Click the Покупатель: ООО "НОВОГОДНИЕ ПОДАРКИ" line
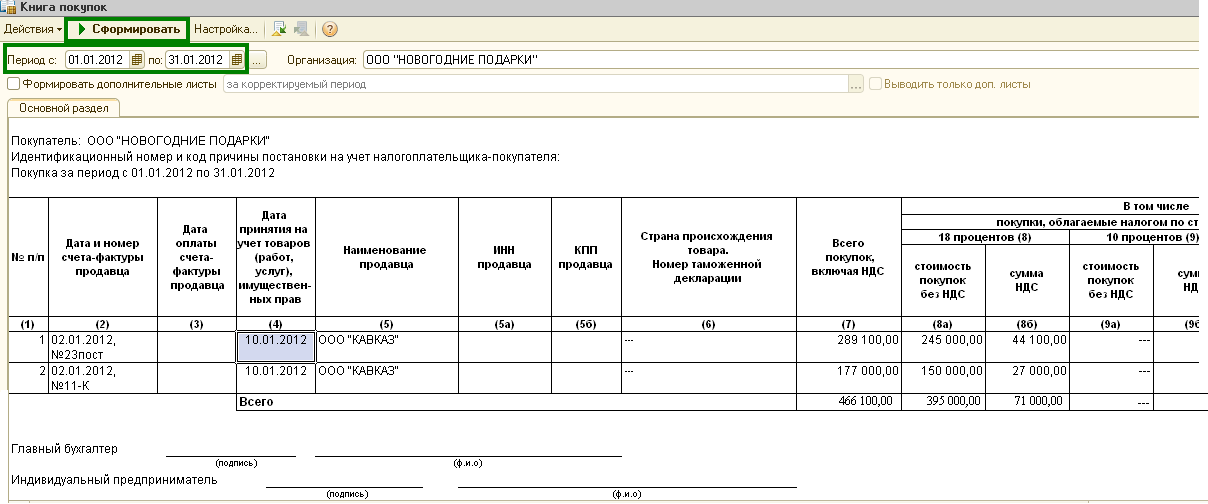 point(140,141)
